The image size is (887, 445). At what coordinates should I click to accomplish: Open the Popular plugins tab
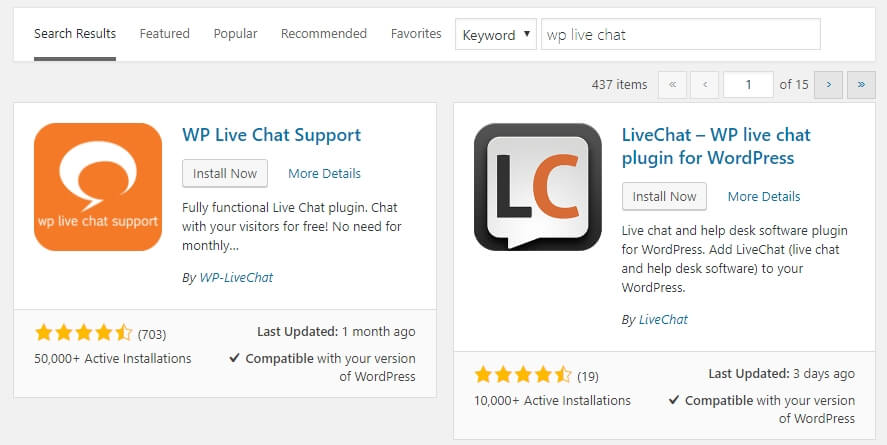tap(235, 34)
